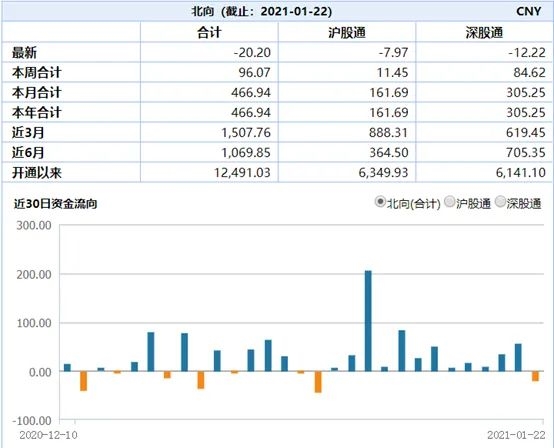Viewport: 554px width, 448px height.
Task: Click the 近30日资金流向 chart title
Action: (55, 204)
